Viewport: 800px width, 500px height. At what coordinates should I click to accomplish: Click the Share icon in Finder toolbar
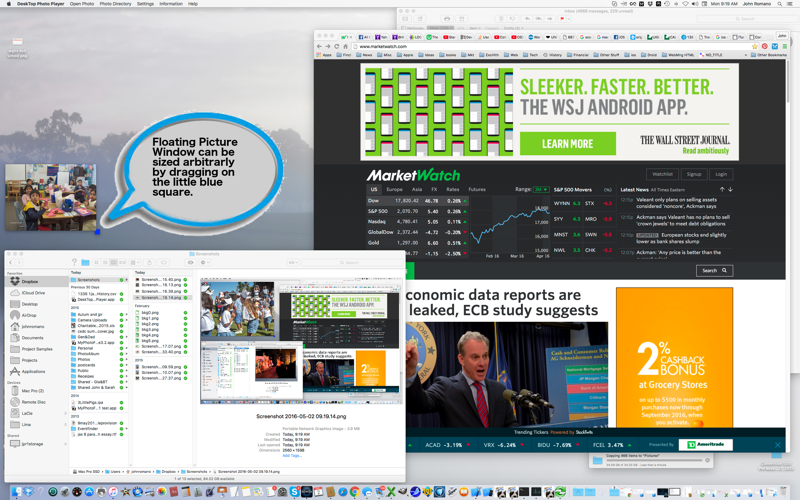(x=149, y=262)
